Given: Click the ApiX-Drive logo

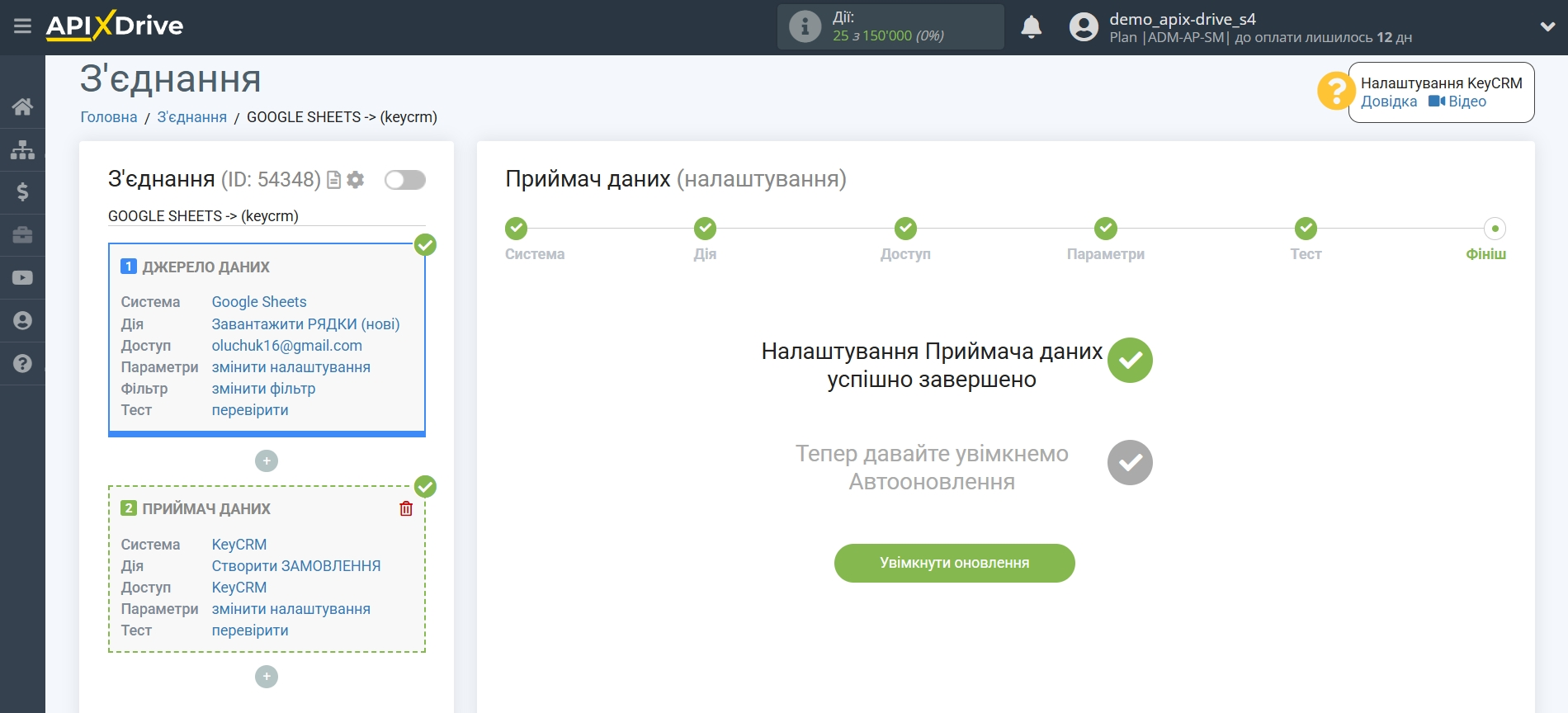Looking at the screenshot, I should (x=115, y=26).
